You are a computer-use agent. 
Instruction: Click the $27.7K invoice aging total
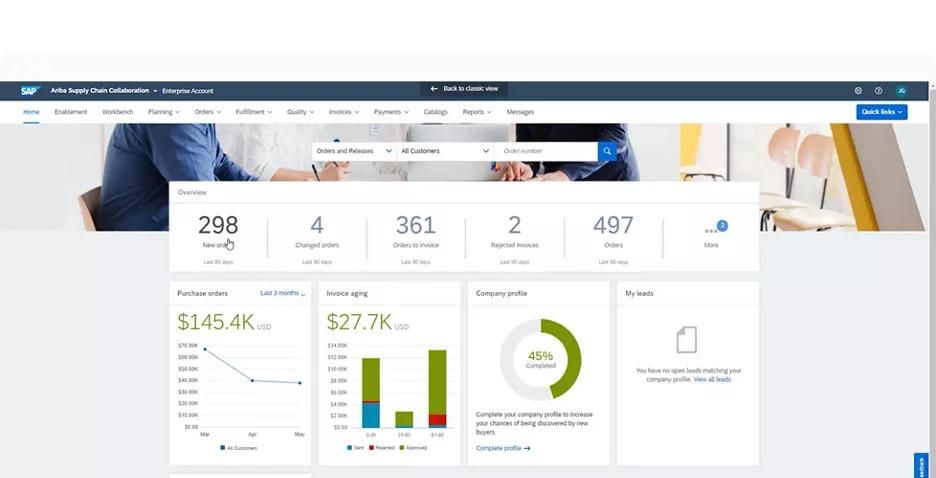coord(359,322)
